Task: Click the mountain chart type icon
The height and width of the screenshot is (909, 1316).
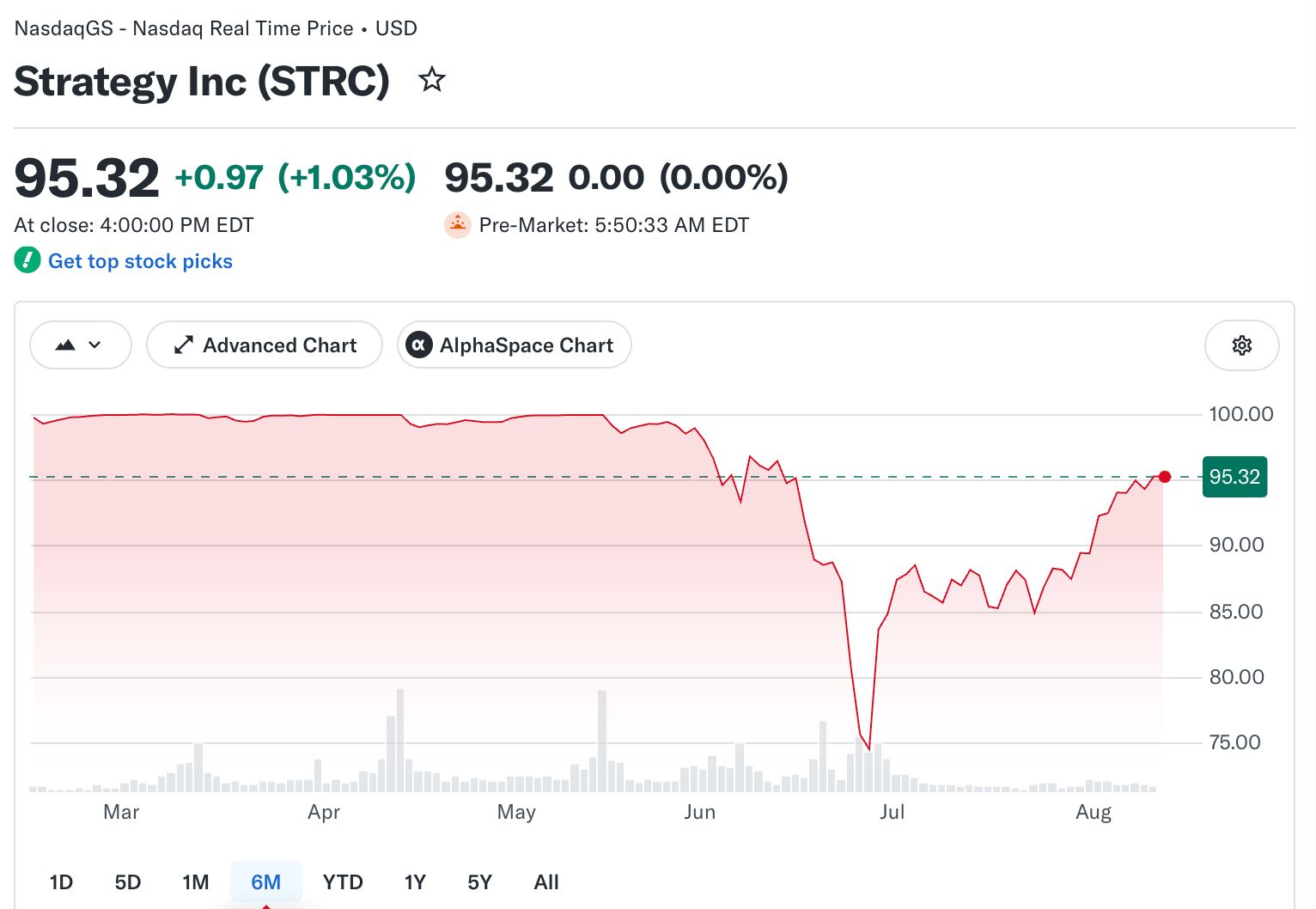Action: 65,345
